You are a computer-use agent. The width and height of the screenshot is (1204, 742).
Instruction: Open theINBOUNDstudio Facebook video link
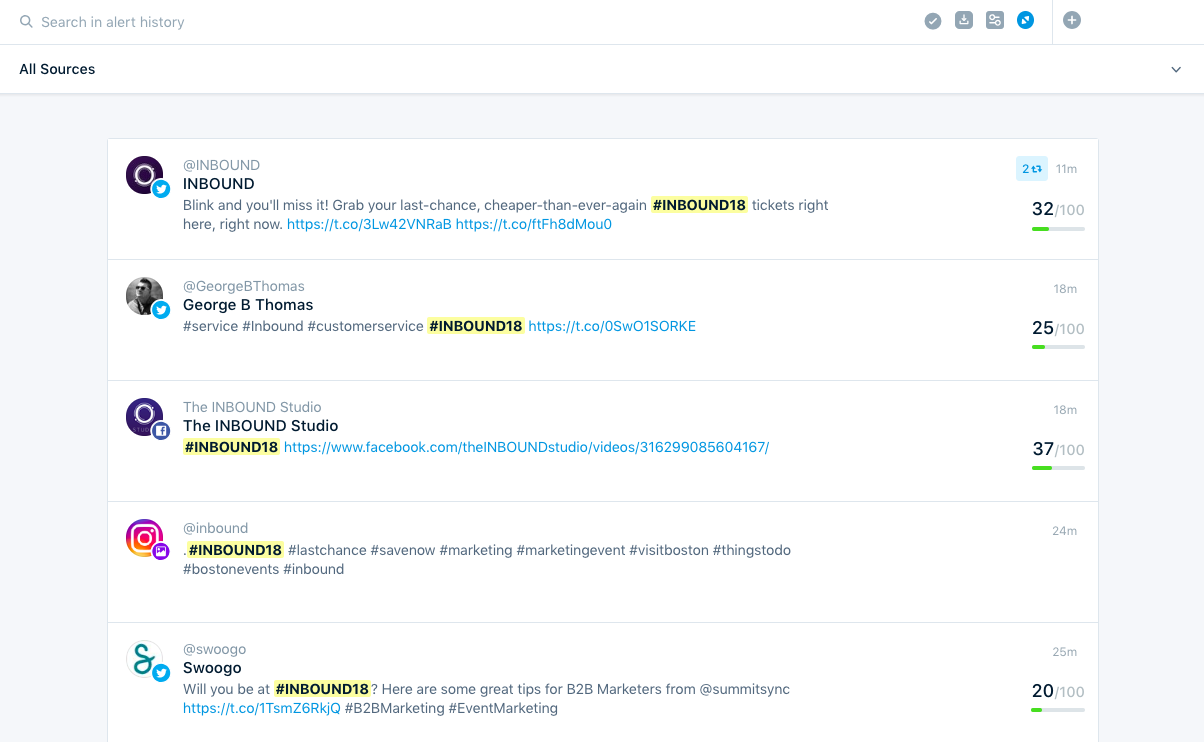point(527,447)
